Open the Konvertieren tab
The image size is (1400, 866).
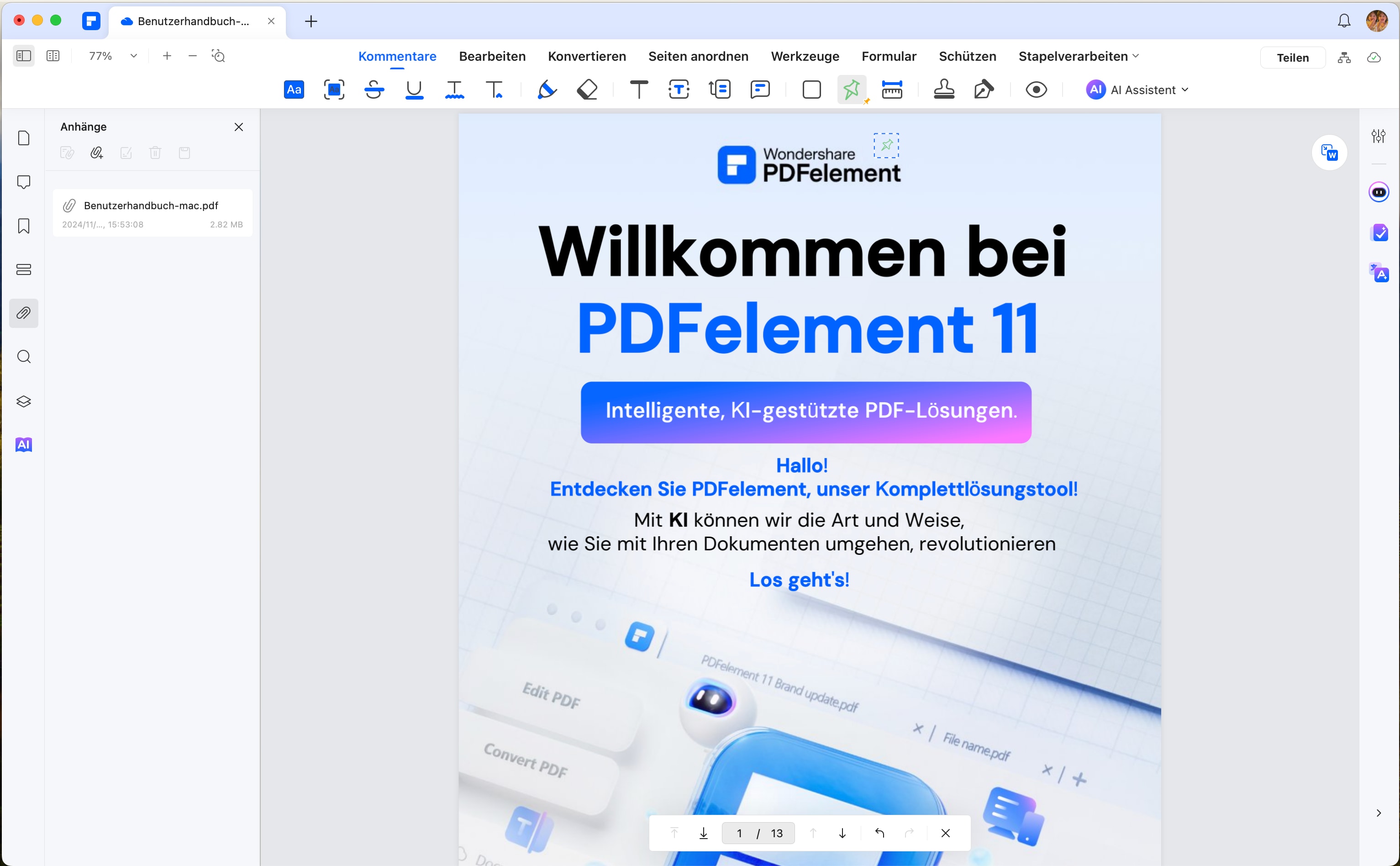tap(587, 56)
